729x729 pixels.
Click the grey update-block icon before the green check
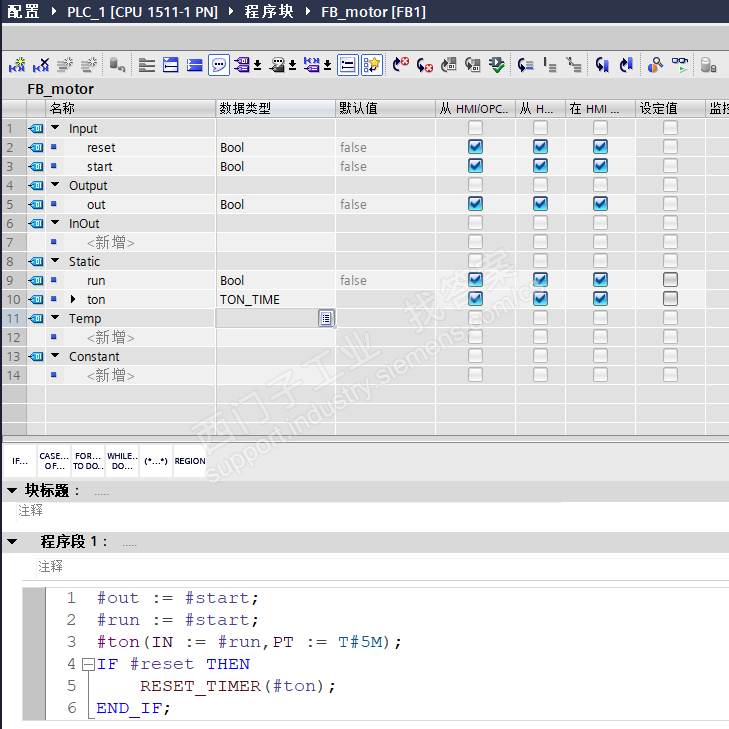click(x=472, y=65)
